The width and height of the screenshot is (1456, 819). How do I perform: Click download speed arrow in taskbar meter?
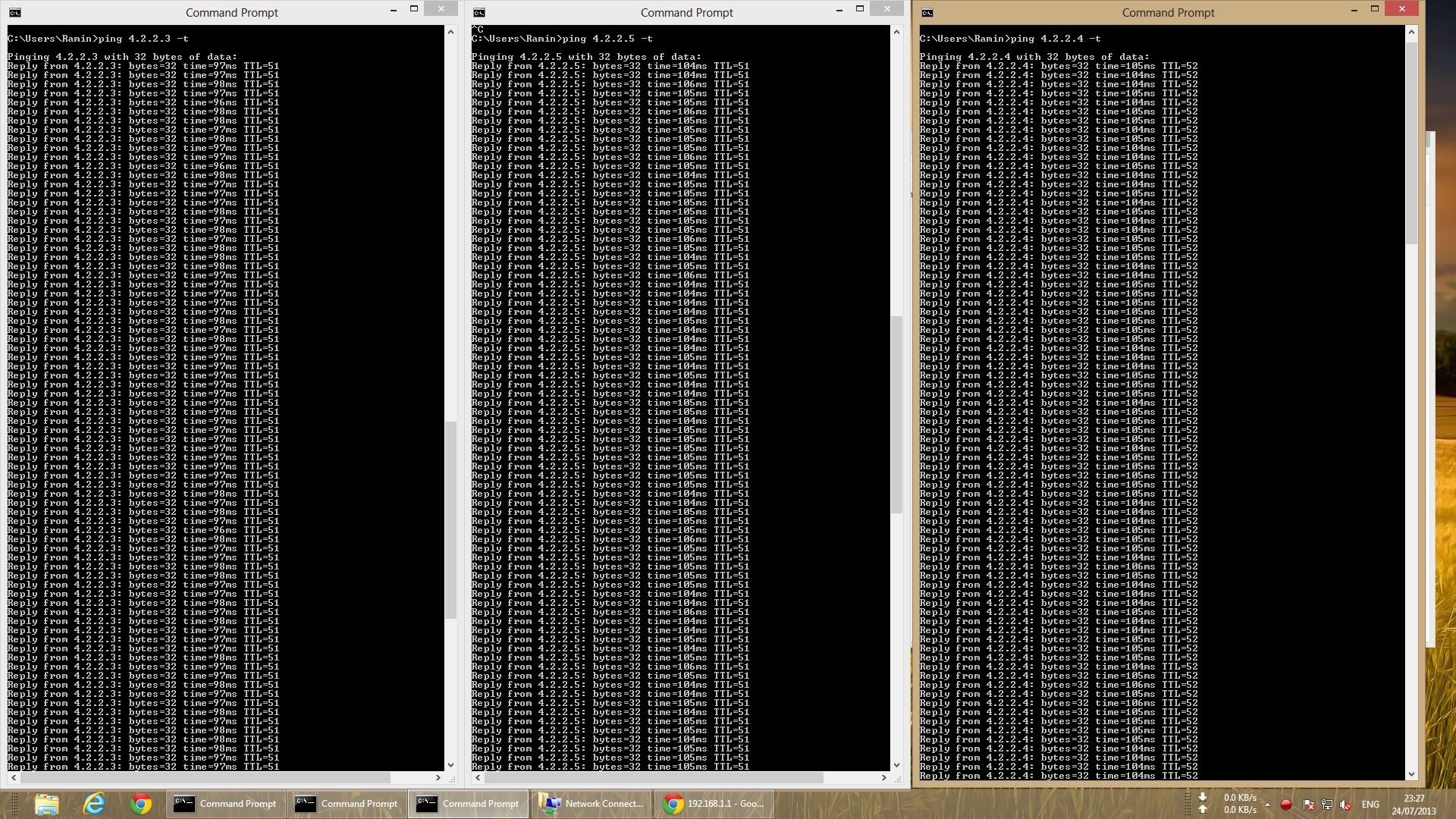(x=1203, y=797)
